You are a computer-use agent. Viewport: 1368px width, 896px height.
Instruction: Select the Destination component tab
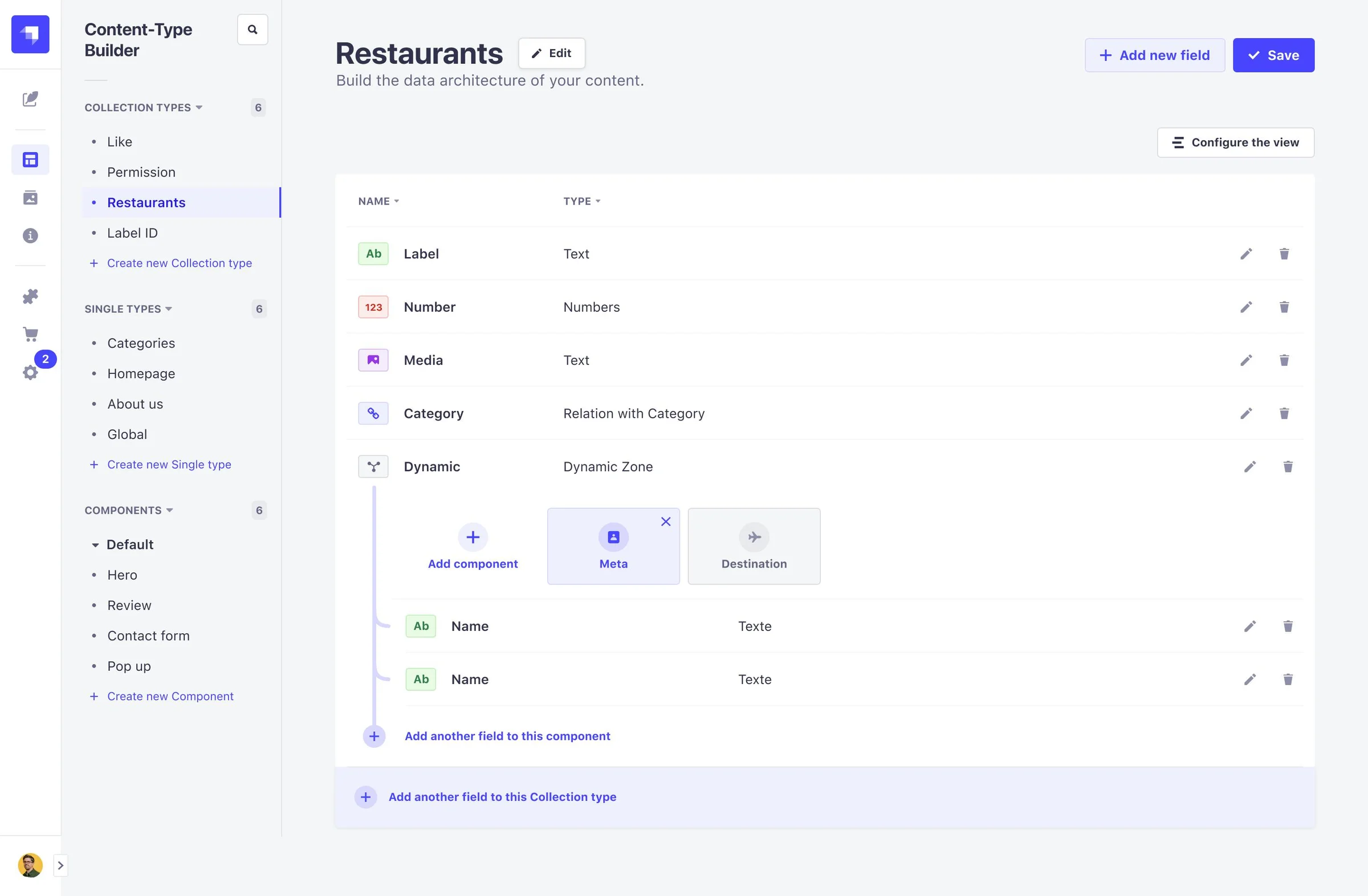pyautogui.click(x=754, y=547)
